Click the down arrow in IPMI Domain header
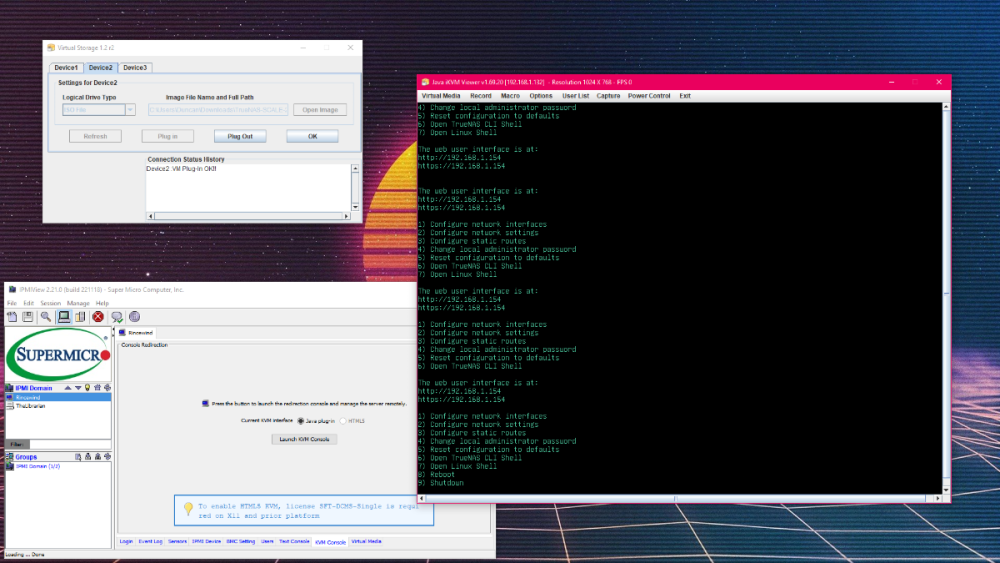The width and height of the screenshot is (1000, 563). [x=78, y=387]
